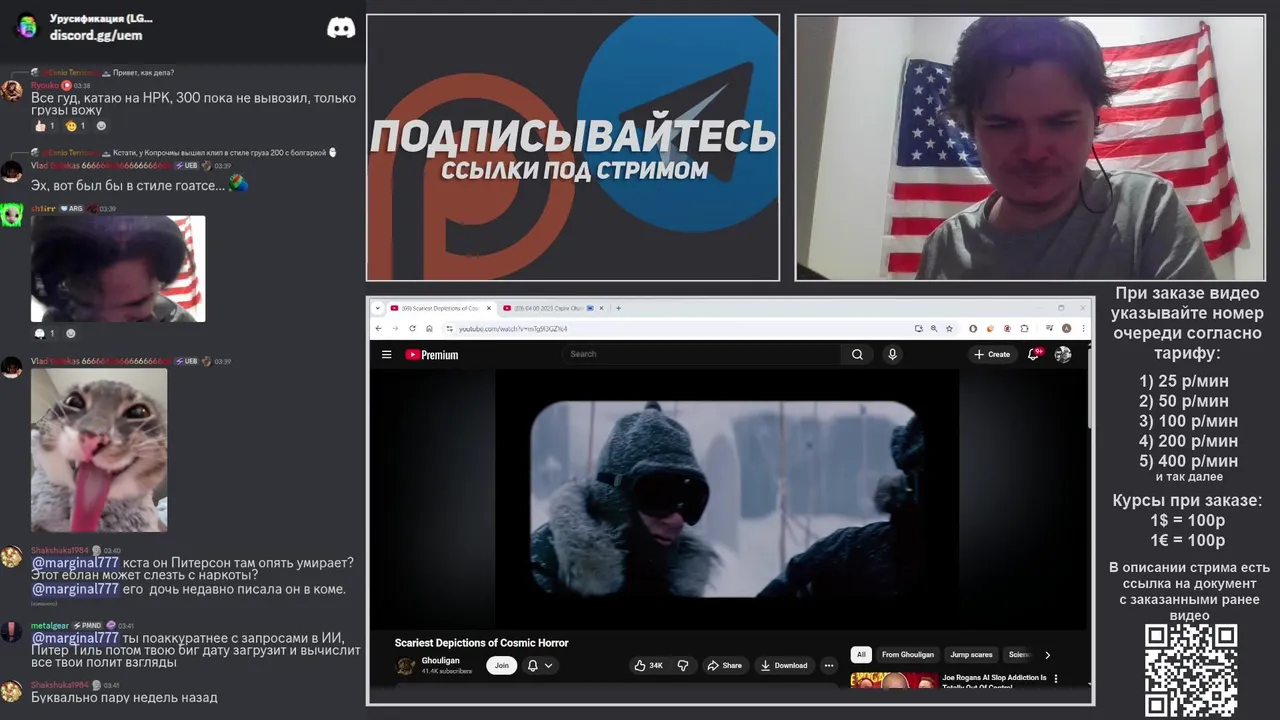
Task: Click the Ghouligan channel name
Action: (x=441, y=660)
